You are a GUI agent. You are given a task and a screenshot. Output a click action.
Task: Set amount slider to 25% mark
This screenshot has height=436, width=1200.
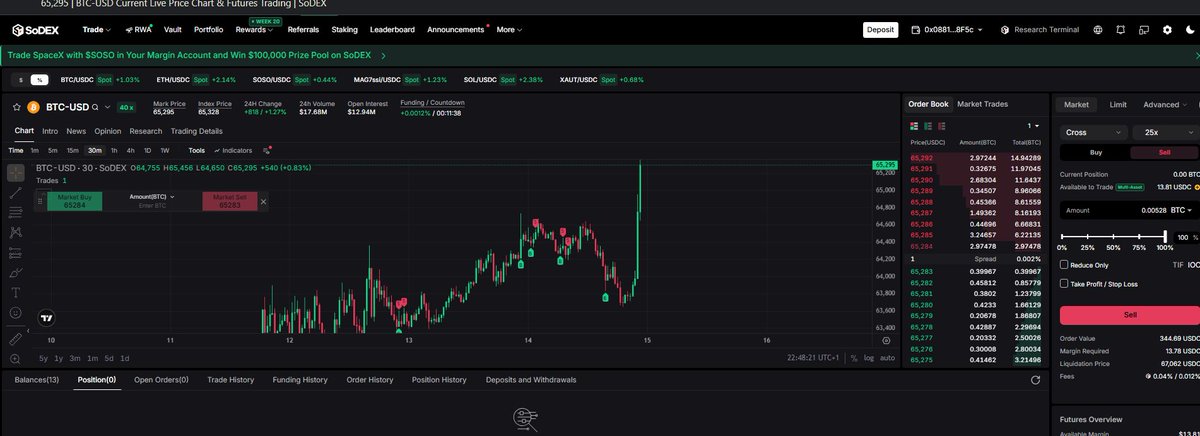1088,236
